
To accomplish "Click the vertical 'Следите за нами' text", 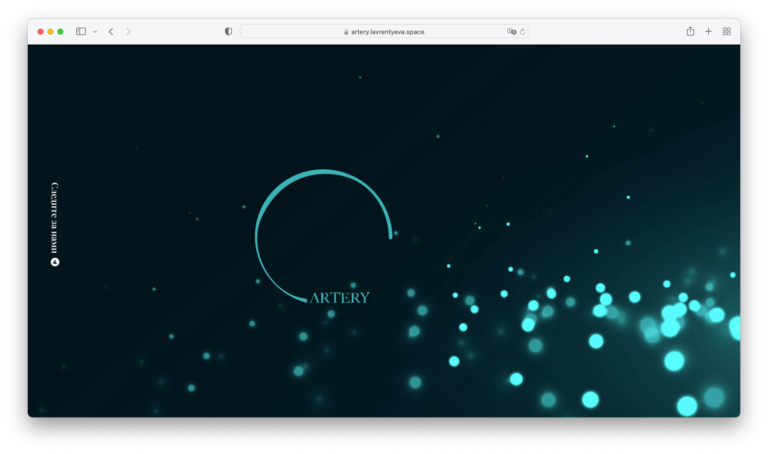I will (x=55, y=218).
